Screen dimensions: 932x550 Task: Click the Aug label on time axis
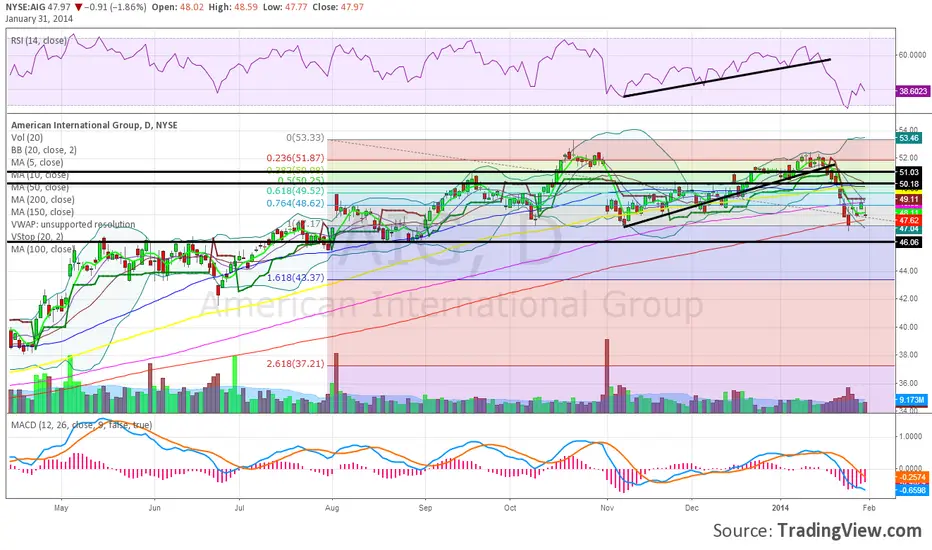332,508
